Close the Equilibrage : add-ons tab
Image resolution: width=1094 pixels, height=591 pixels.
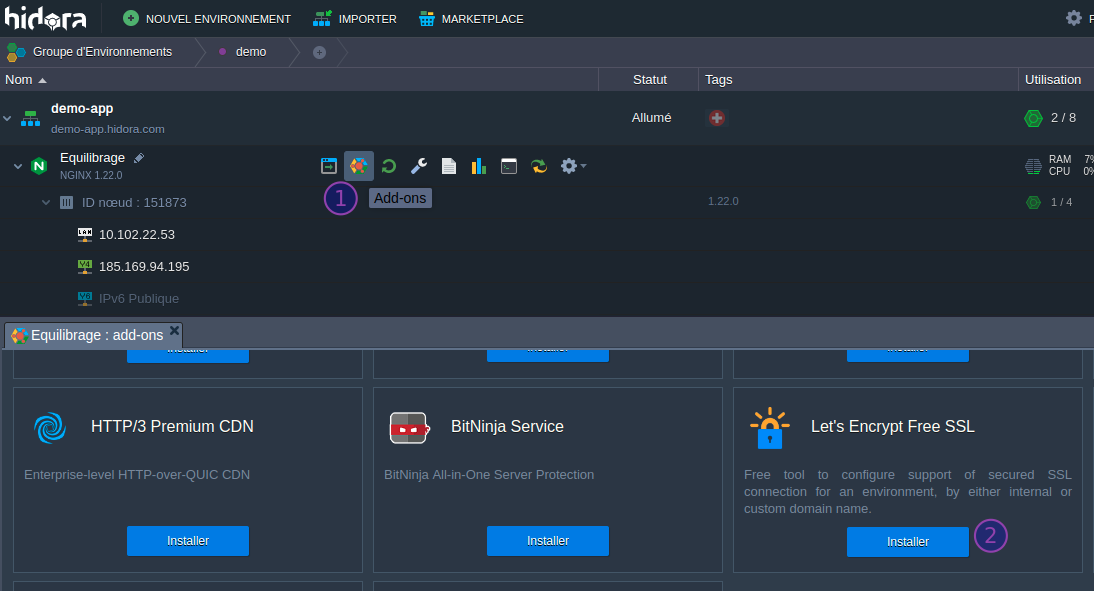(x=174, y=330)
